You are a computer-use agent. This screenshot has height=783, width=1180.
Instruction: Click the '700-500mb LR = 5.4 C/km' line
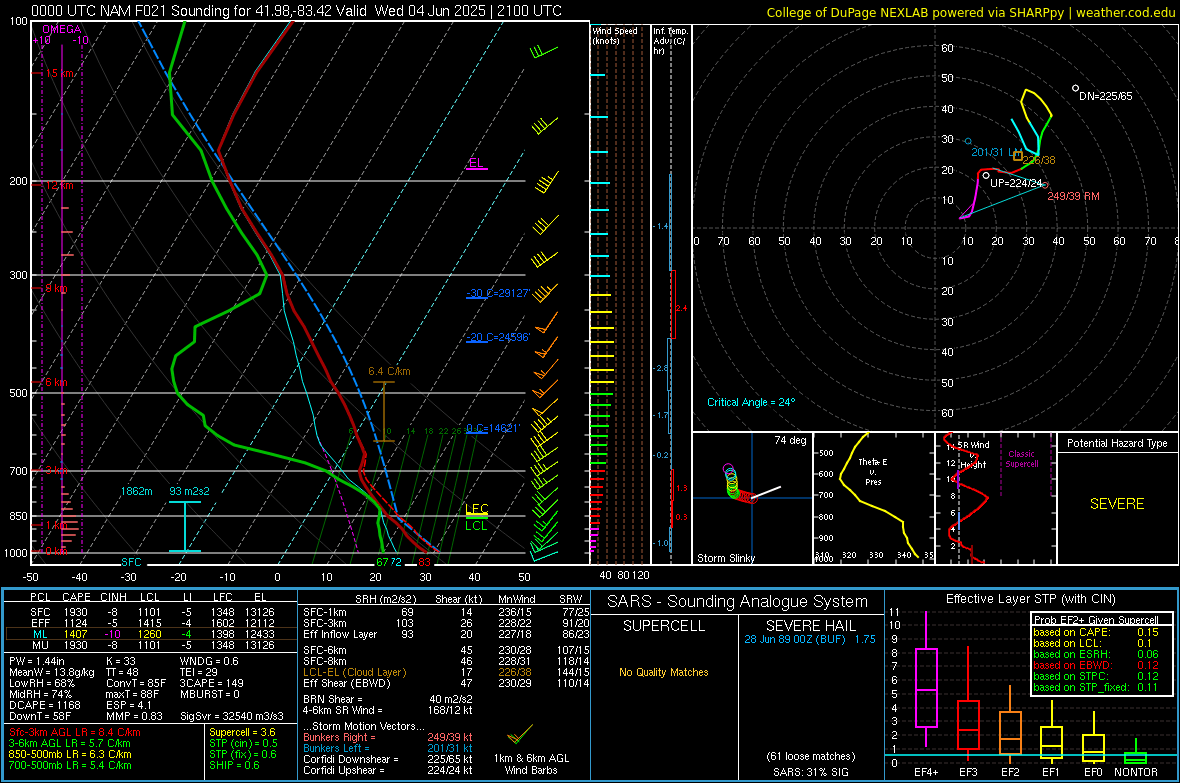(x=70, y=766)
